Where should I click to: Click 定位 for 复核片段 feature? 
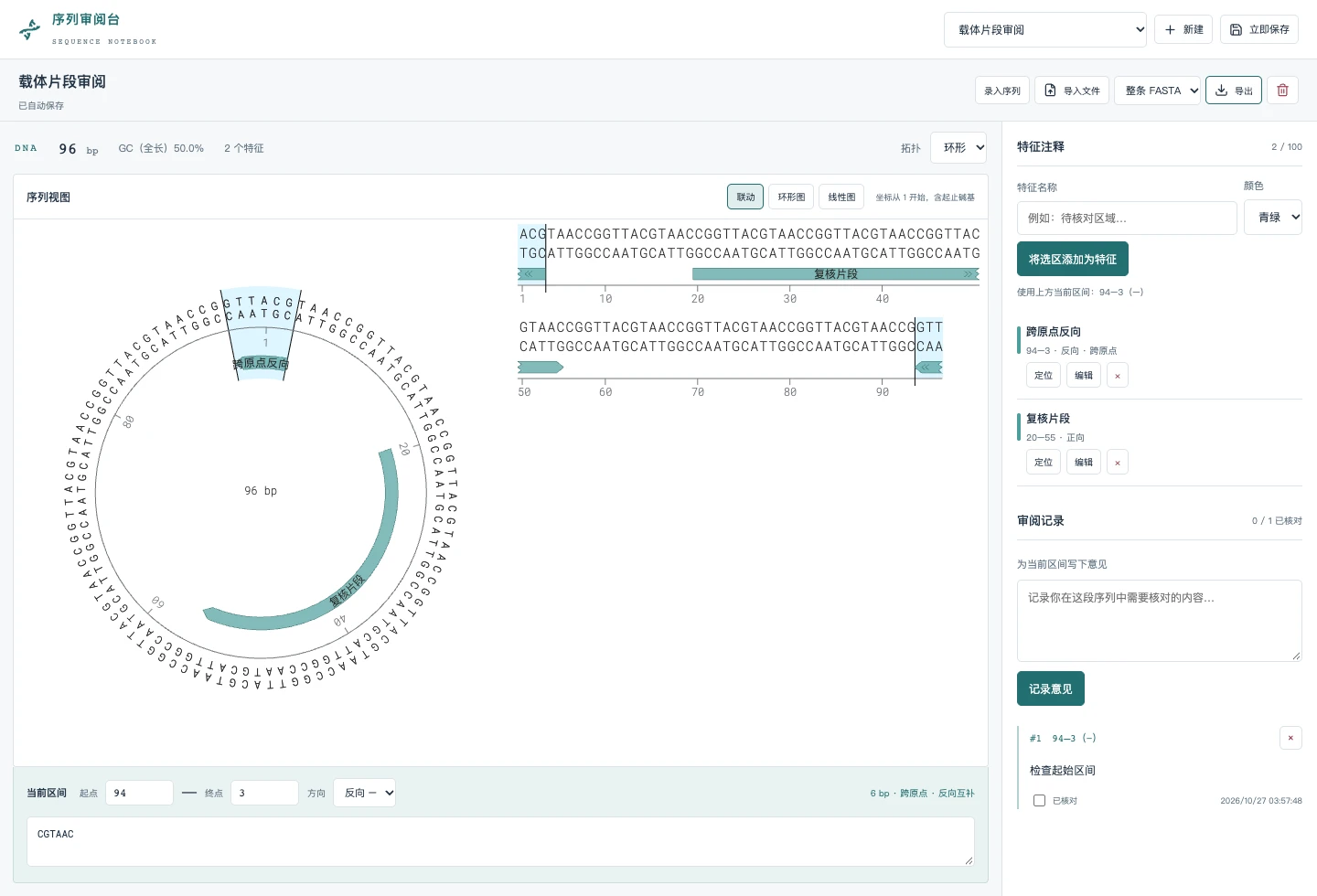[1044, 462]
